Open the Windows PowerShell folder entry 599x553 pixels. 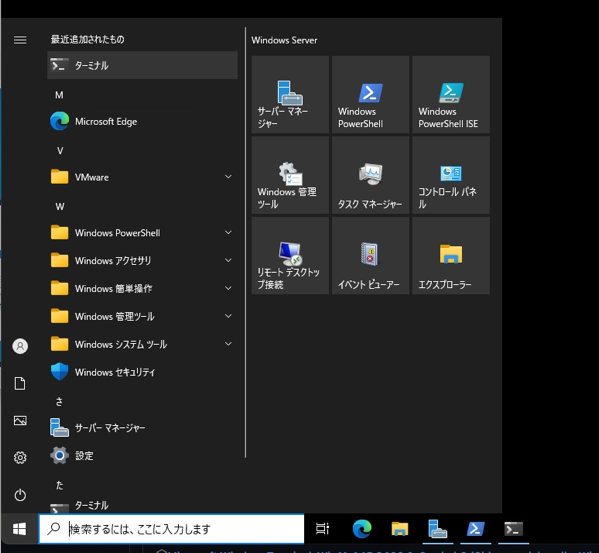coord(142,233)
